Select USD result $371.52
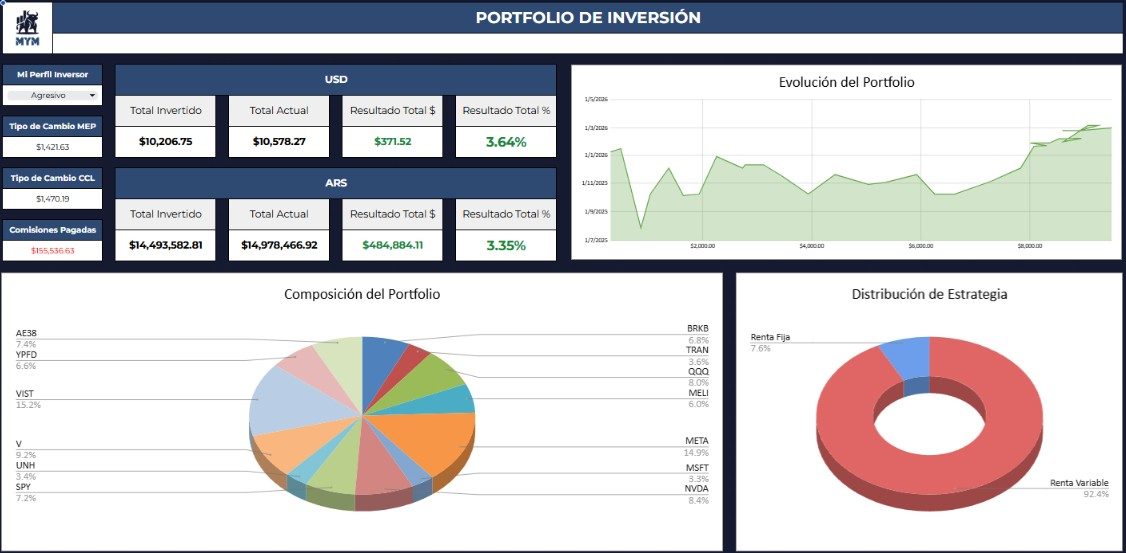 click(x=392, y=141)
